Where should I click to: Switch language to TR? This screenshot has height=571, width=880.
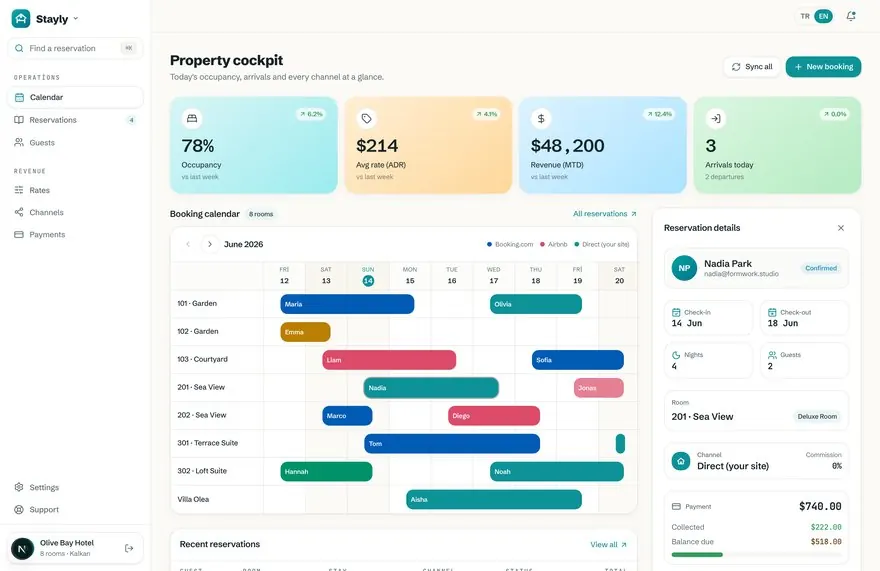[x=805, y=16]
